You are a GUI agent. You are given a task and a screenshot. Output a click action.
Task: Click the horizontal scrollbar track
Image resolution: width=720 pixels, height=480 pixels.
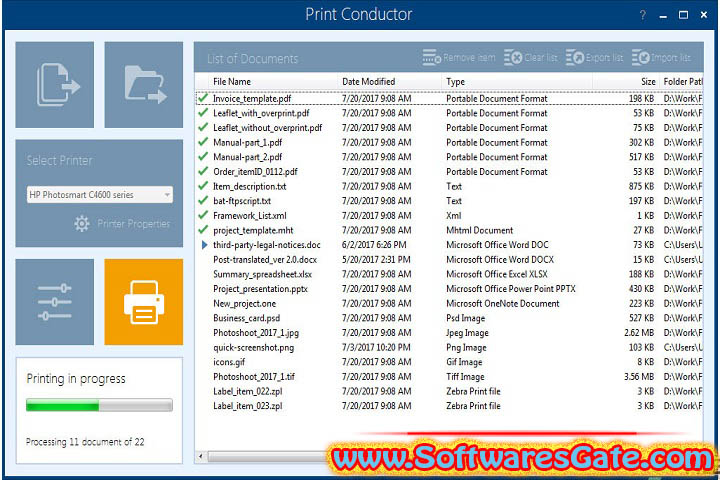tap(266, 457)
